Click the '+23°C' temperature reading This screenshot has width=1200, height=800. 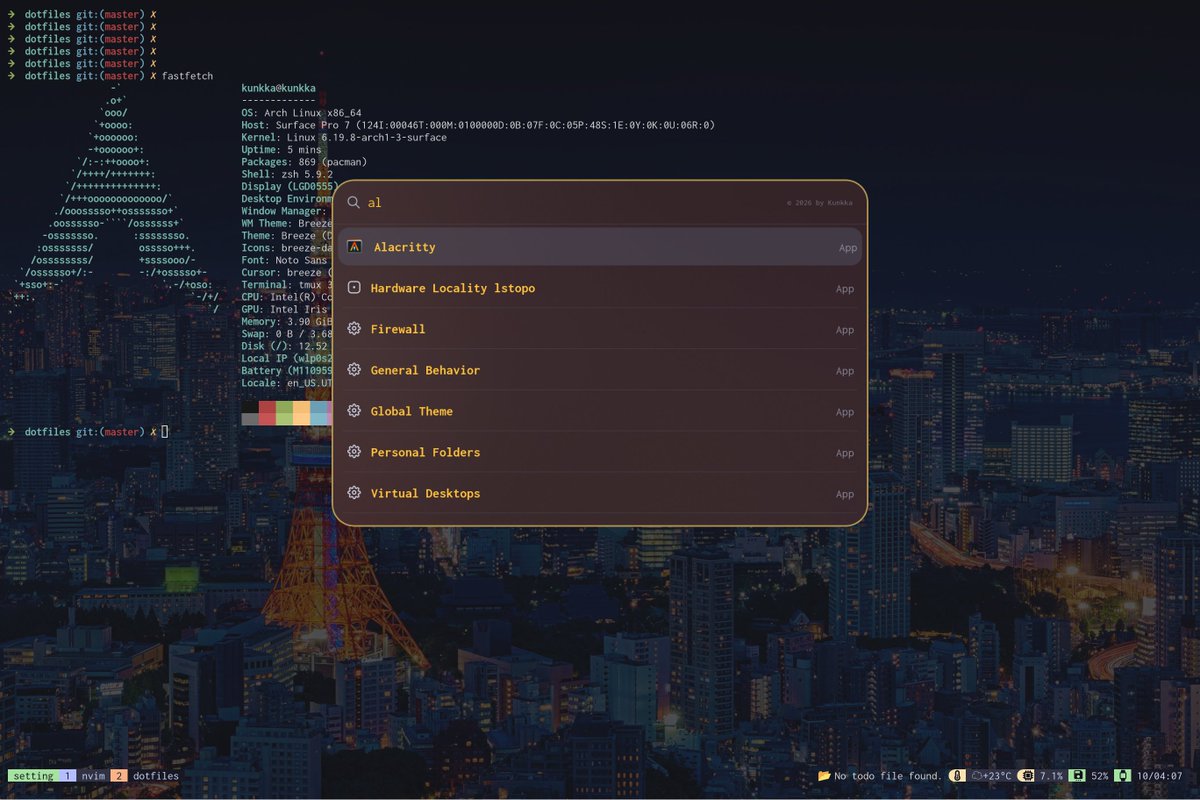pos(997,776)
